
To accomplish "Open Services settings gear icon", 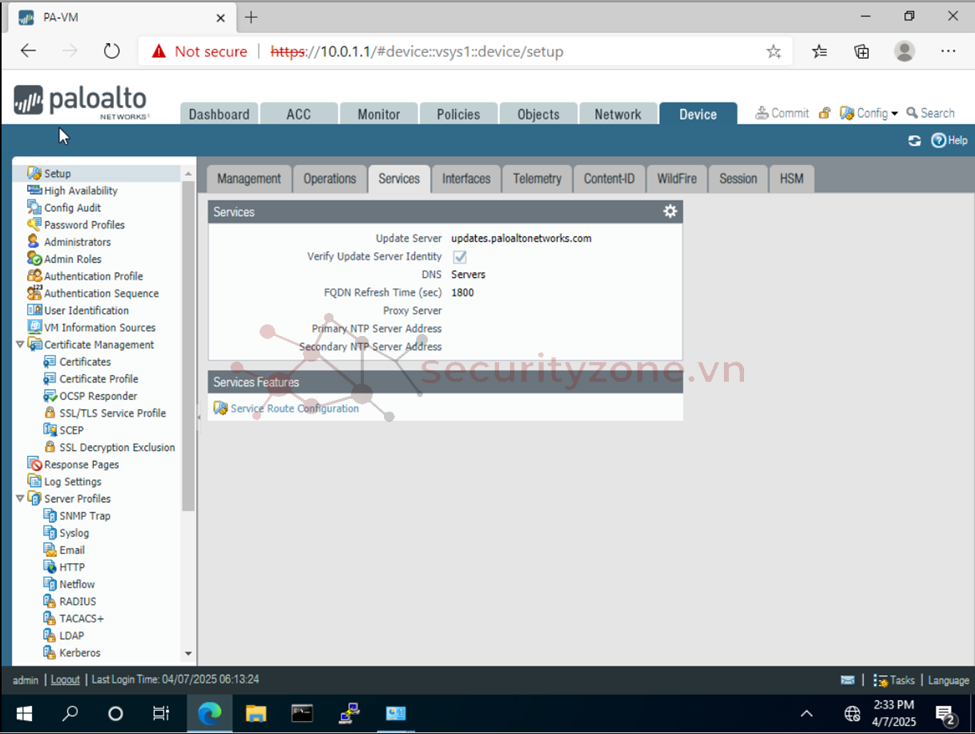I will click(x=670, y=211).
